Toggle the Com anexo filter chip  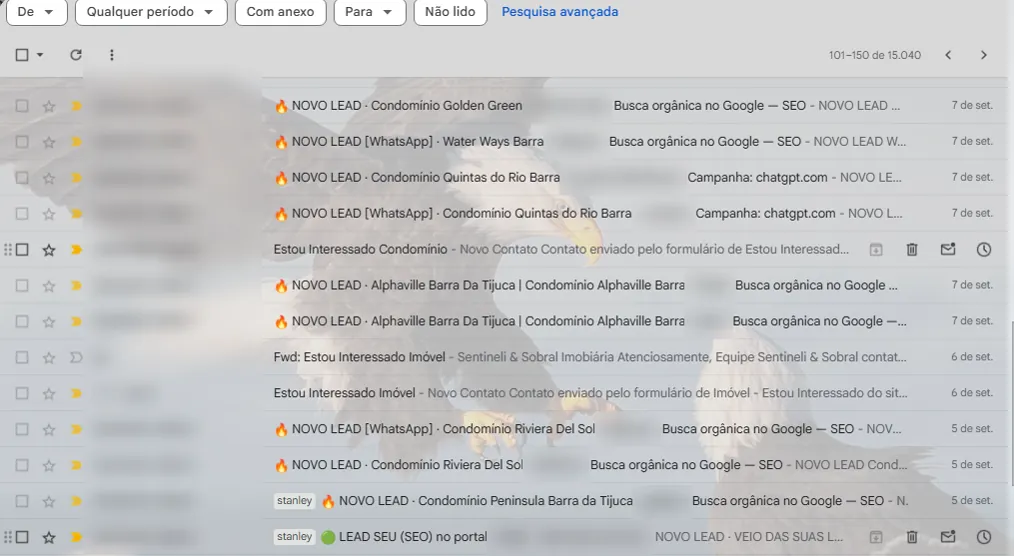pyautogui.click(x=281, y=12)
